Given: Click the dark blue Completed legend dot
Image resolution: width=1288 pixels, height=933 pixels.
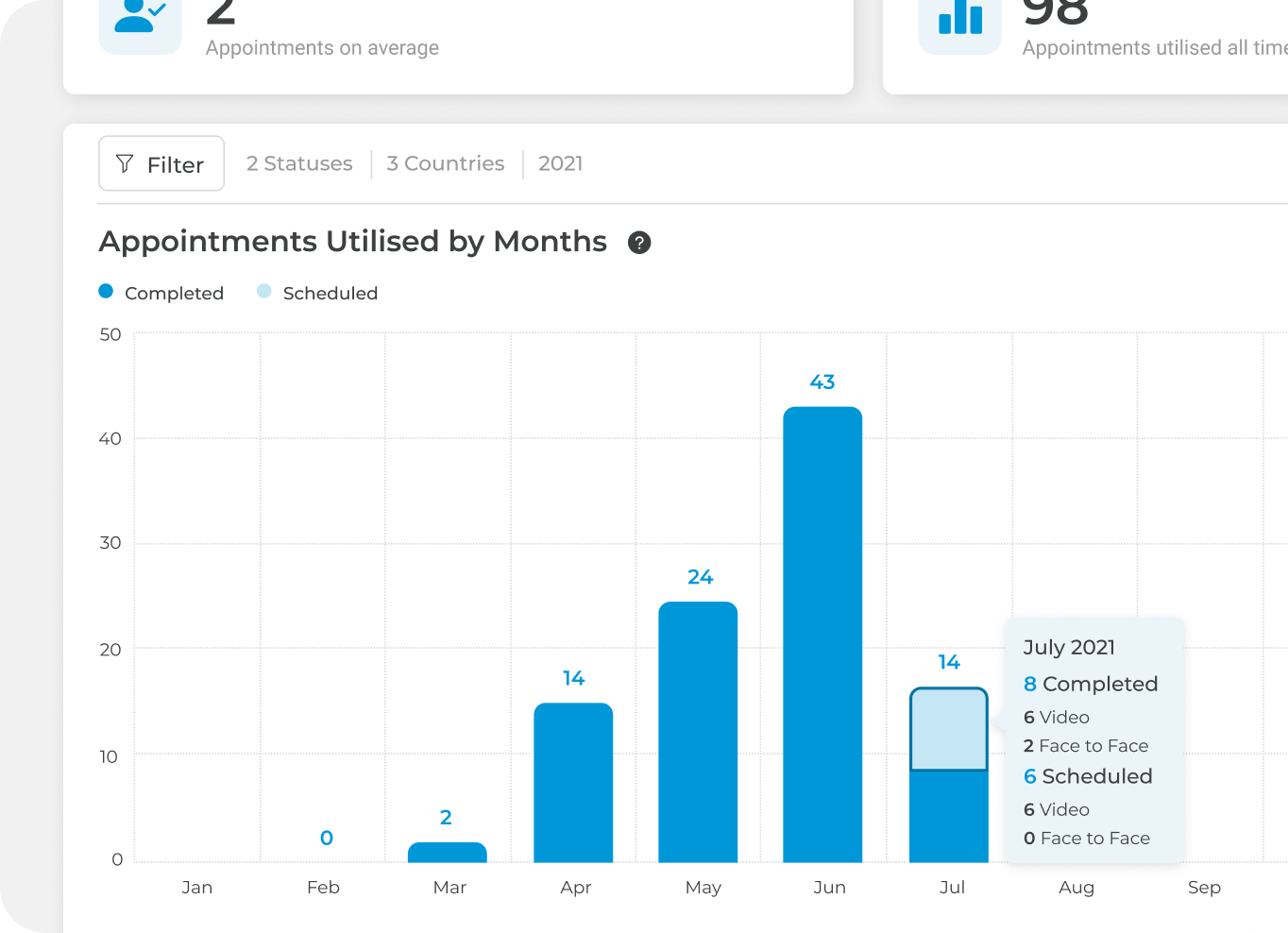Looking at the screenshot, I should (106, 292).
